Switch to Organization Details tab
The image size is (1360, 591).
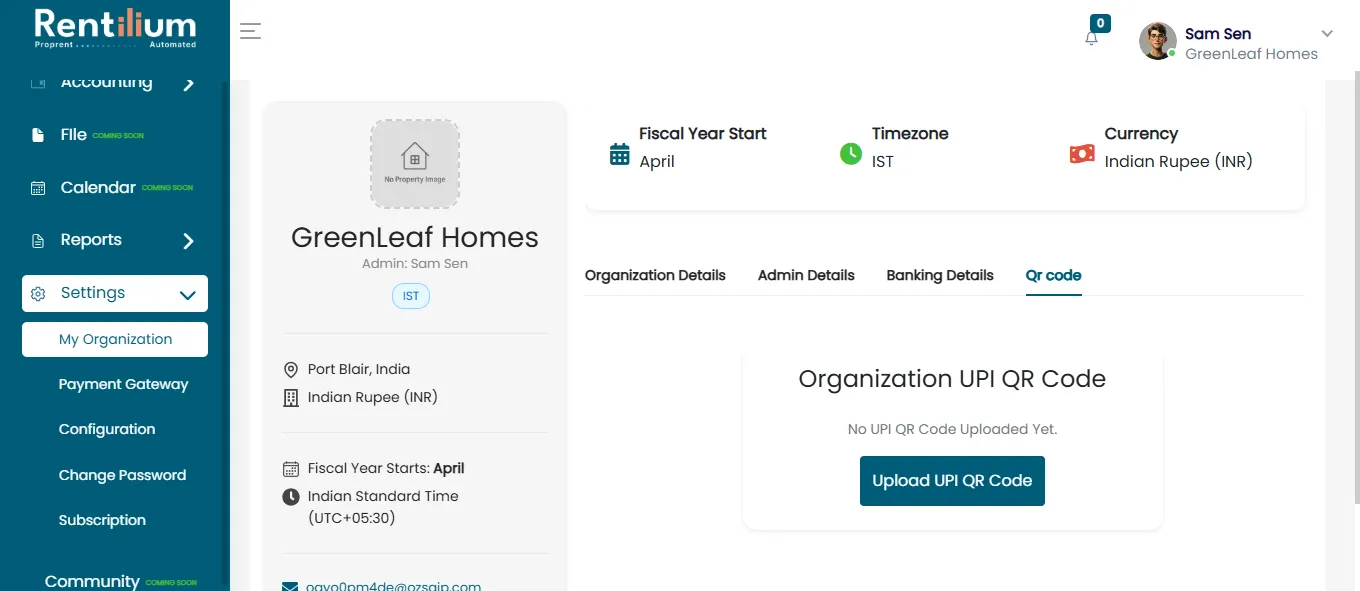coord(655,275)
